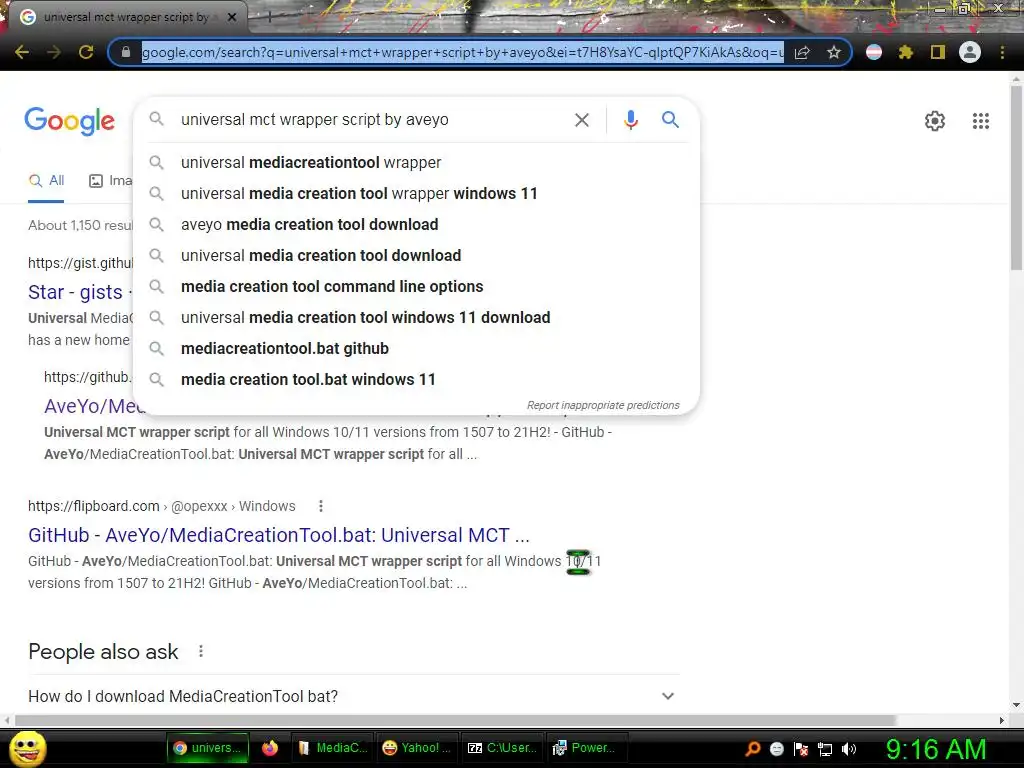This screenshot has height=768, width=1024.
Task: Open the smiley Start button on taskbar
Action: pyautogui.click(x=27, y=748)
